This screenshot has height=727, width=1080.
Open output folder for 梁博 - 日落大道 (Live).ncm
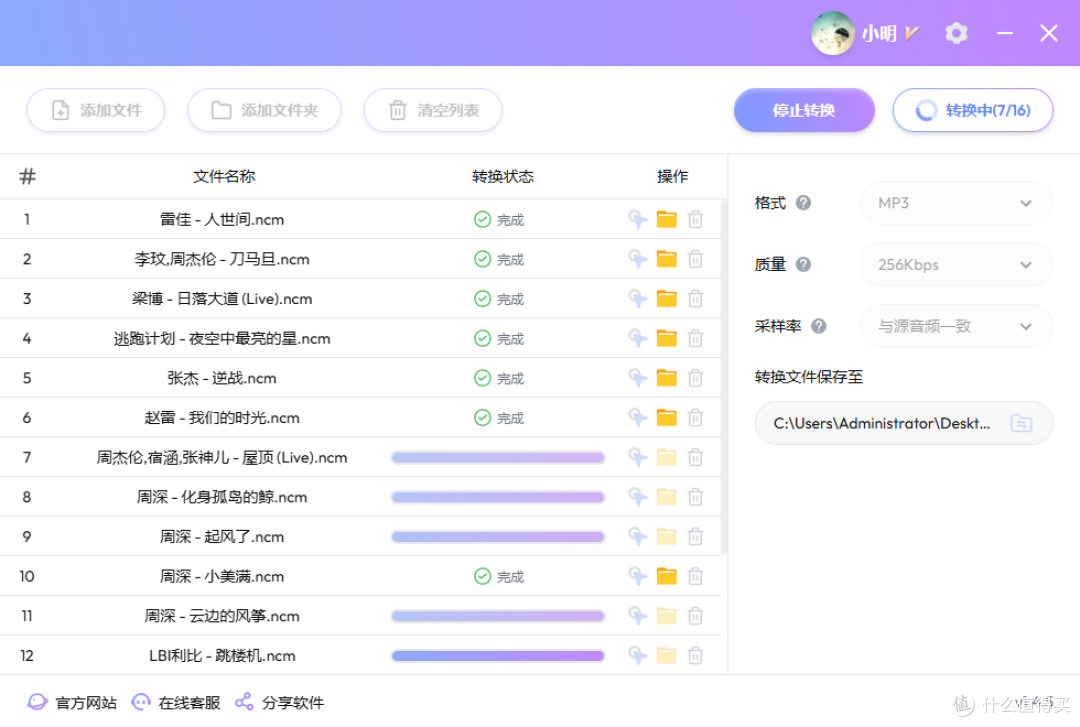[666, 299]
